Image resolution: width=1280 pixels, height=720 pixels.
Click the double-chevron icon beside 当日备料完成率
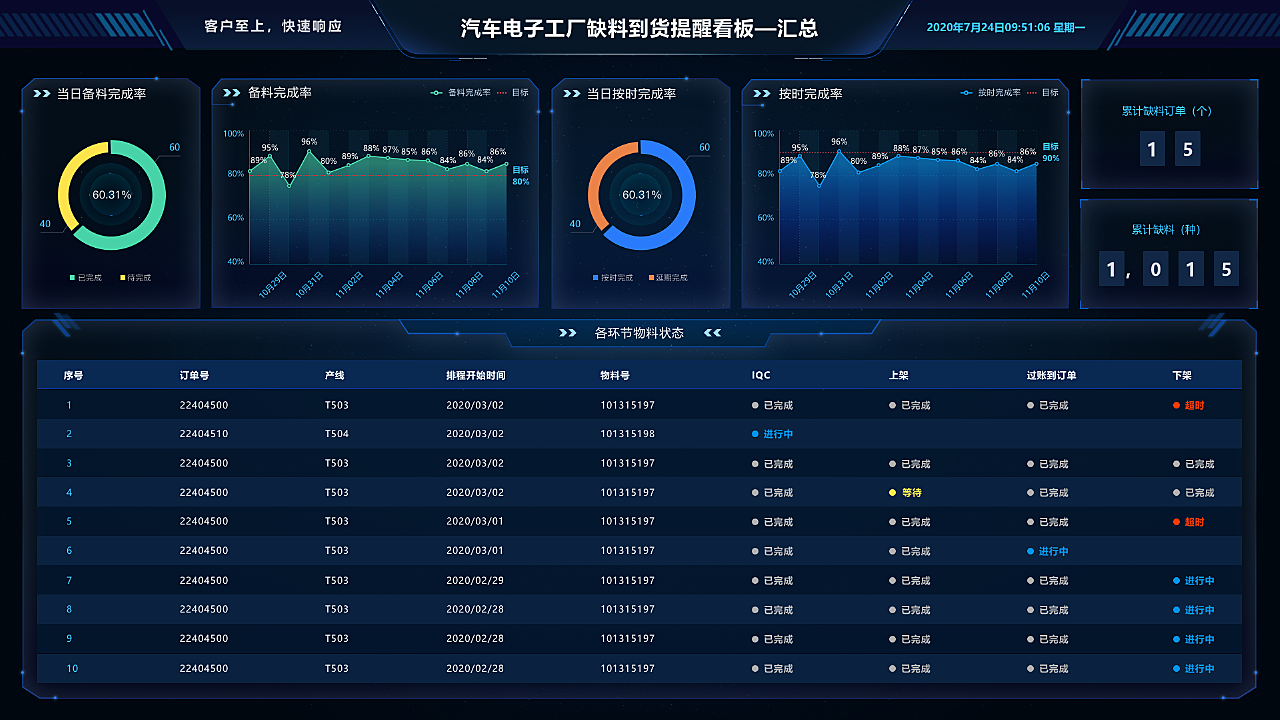(x=41, y=93)
